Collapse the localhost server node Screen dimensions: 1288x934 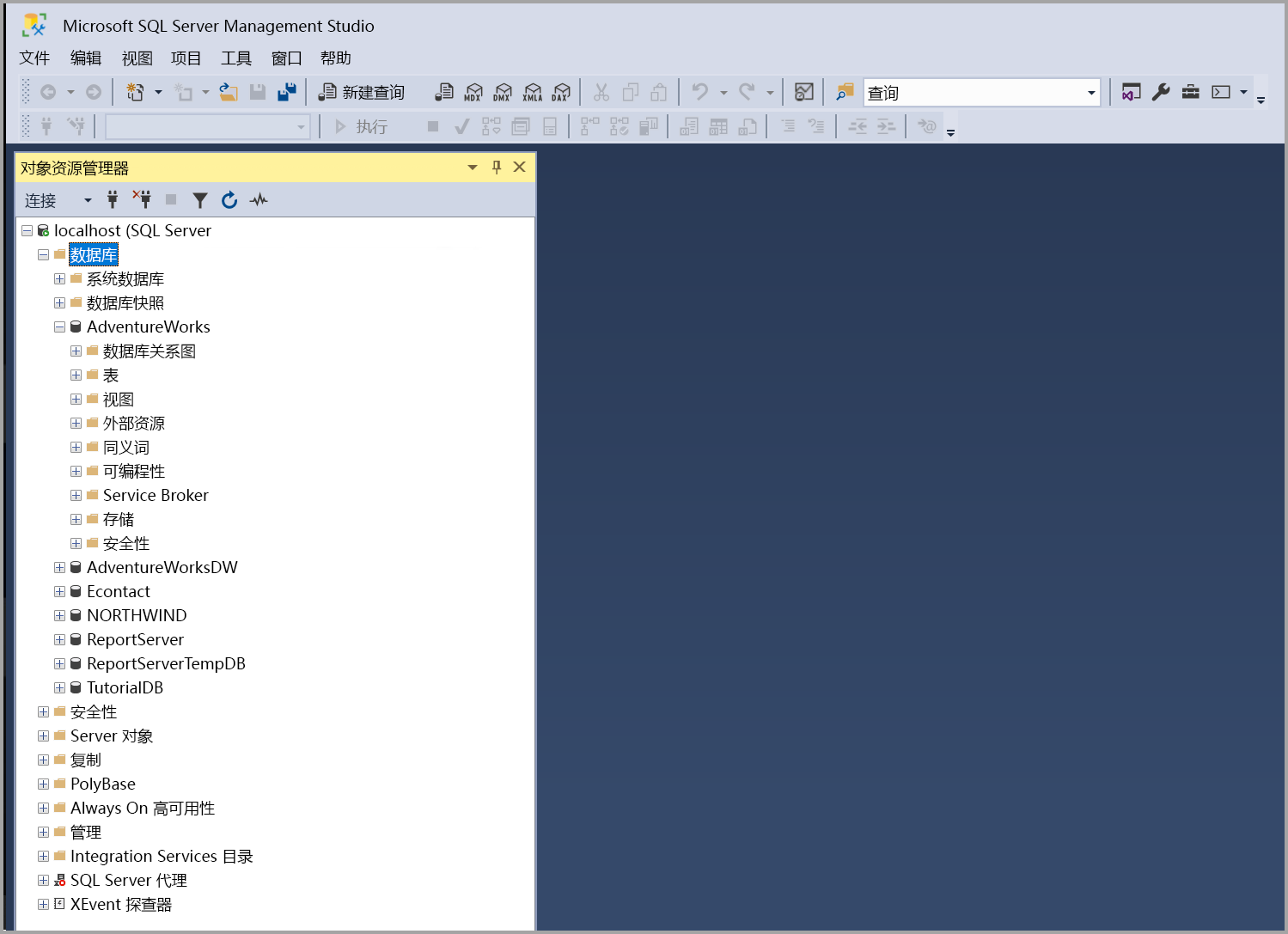coord(27,230)
